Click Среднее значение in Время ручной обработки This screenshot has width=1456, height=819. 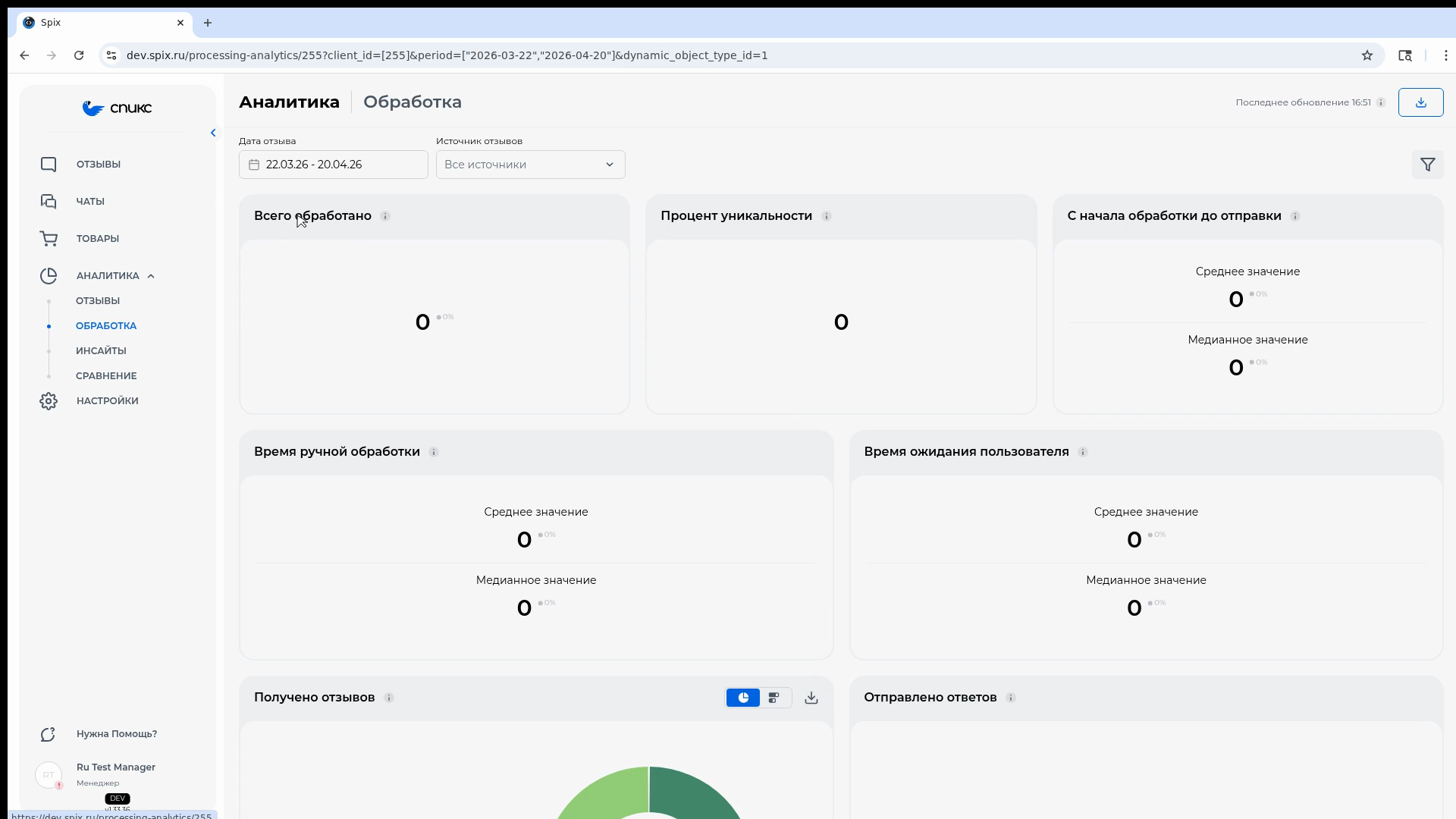(x=536, y=513)
